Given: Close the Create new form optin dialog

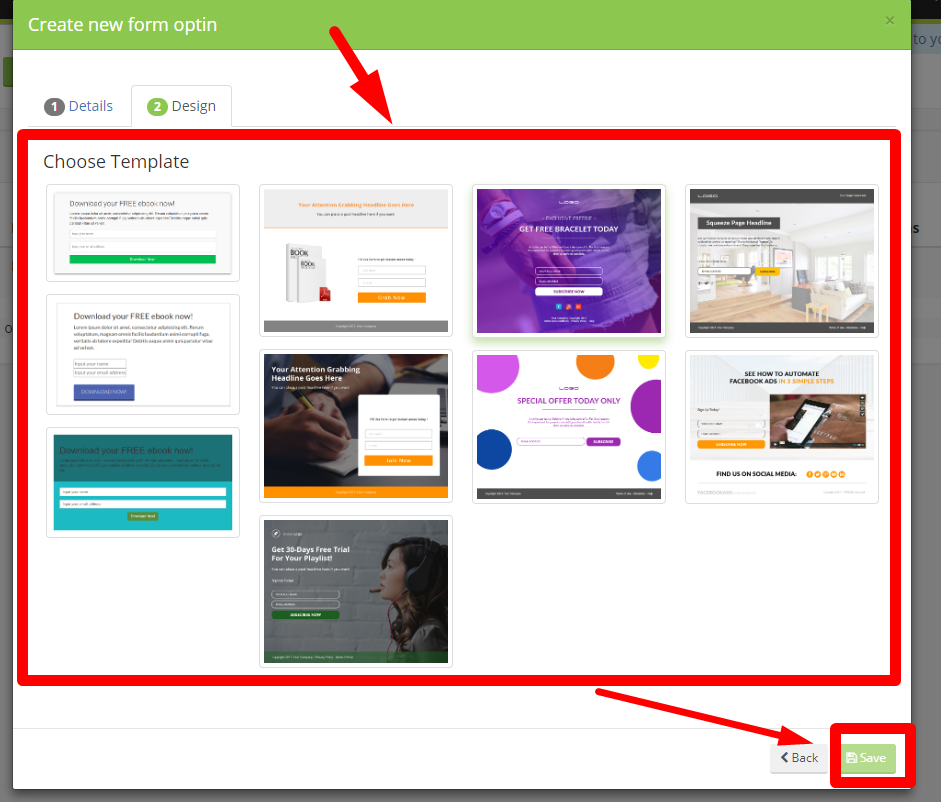Looking at the screenshot, I should (889, 21).
